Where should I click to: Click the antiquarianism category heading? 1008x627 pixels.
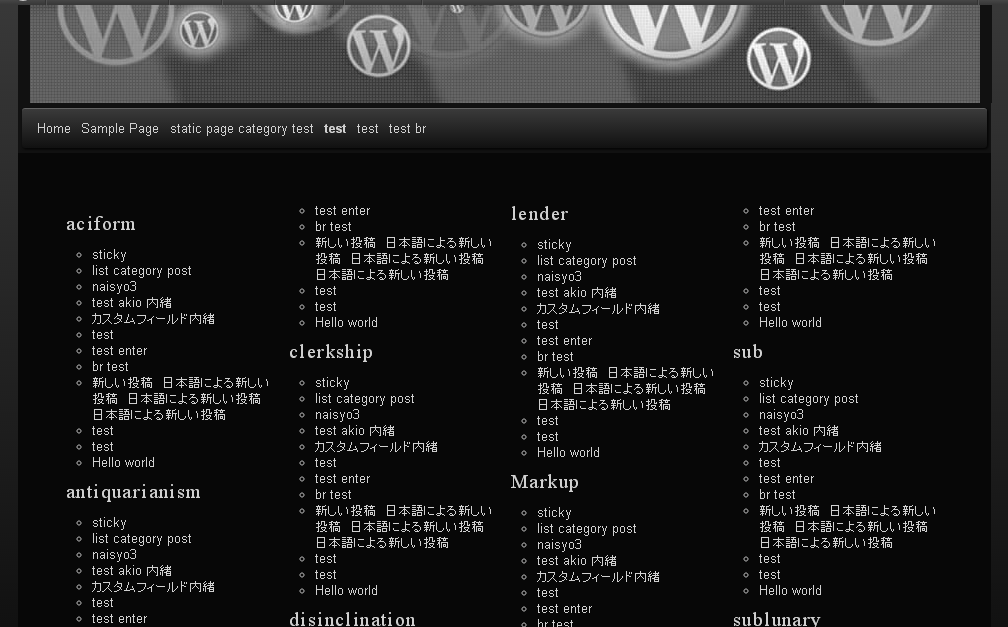click(x=133, y=492)
